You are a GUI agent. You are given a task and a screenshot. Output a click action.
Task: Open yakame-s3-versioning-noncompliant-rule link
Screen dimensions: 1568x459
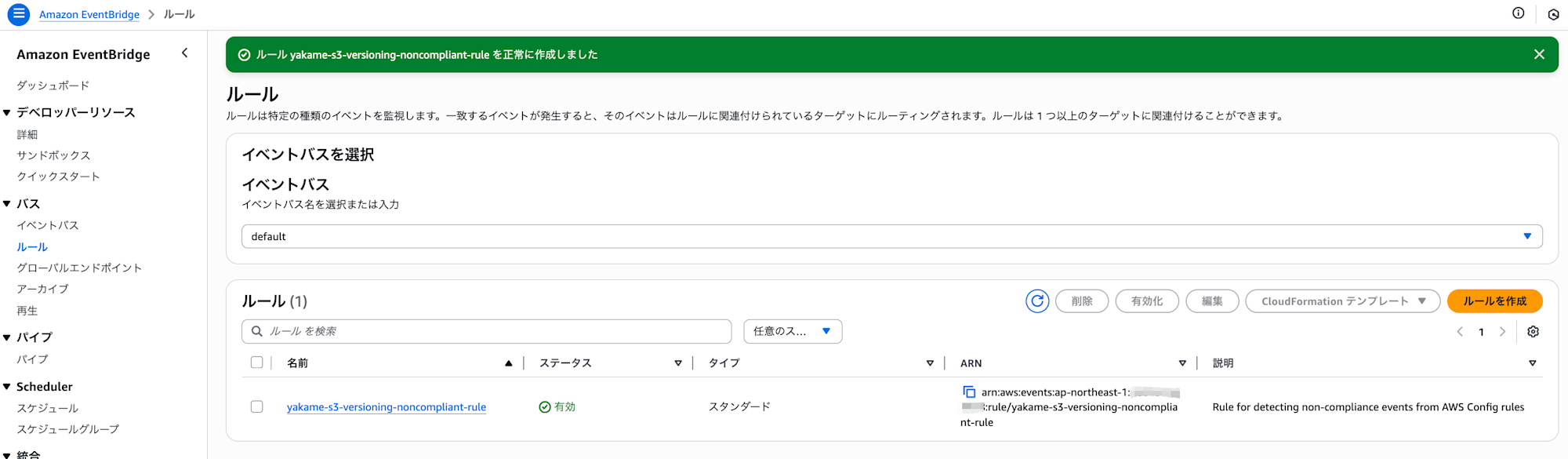click(x=387, y=407)
